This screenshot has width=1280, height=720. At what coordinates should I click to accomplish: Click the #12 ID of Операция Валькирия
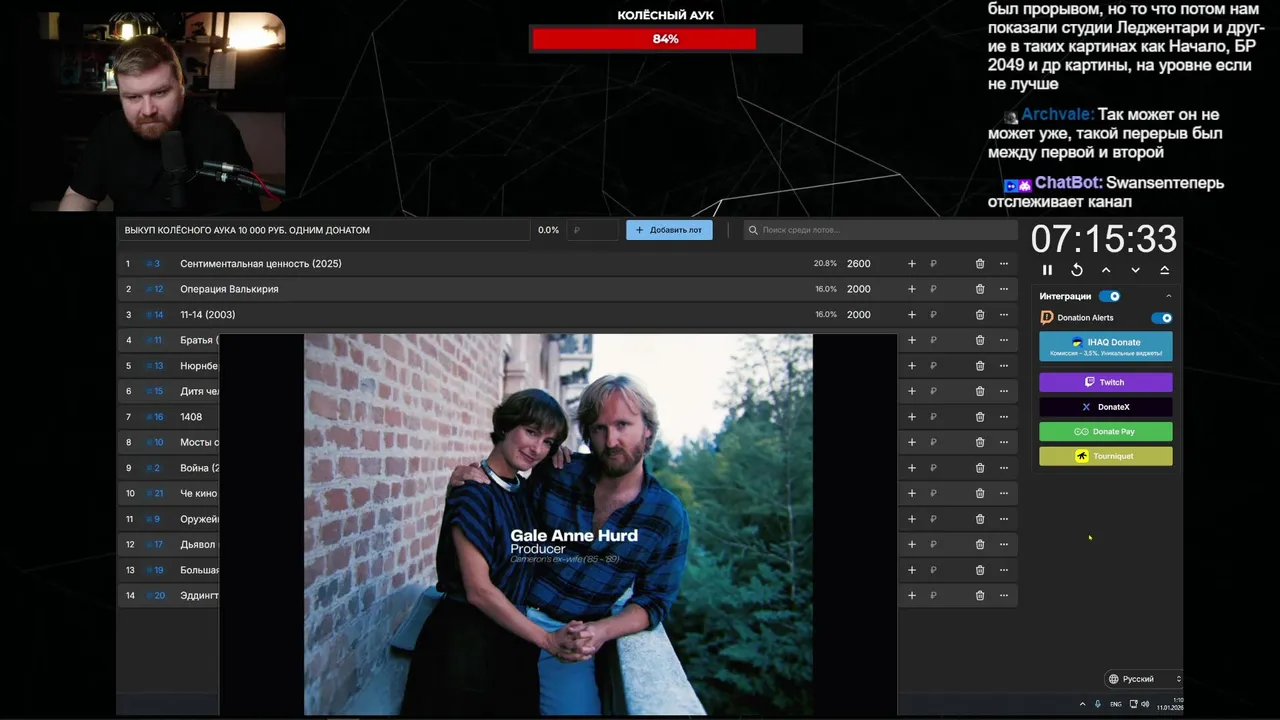155,289
